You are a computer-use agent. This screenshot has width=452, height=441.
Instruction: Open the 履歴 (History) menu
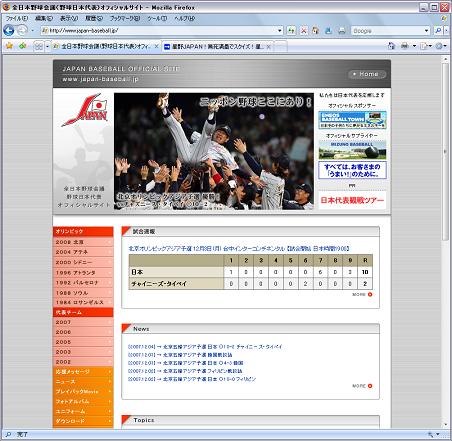[x=94, y=18]
